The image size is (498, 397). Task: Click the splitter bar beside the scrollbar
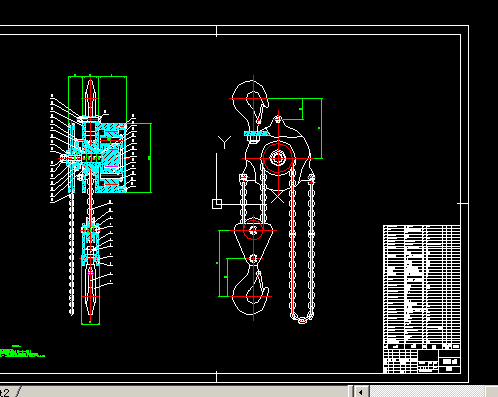point(351,392)
